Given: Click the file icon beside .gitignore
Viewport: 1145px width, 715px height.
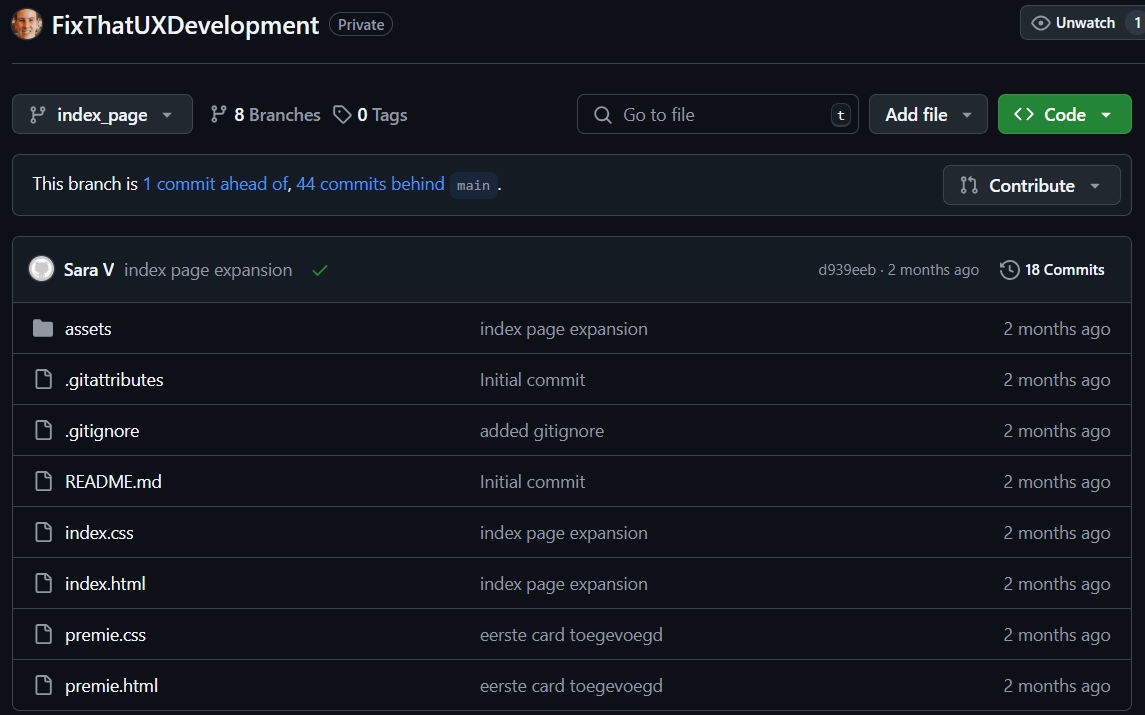Looking at the screenshot, I should (x=43, y=430).
